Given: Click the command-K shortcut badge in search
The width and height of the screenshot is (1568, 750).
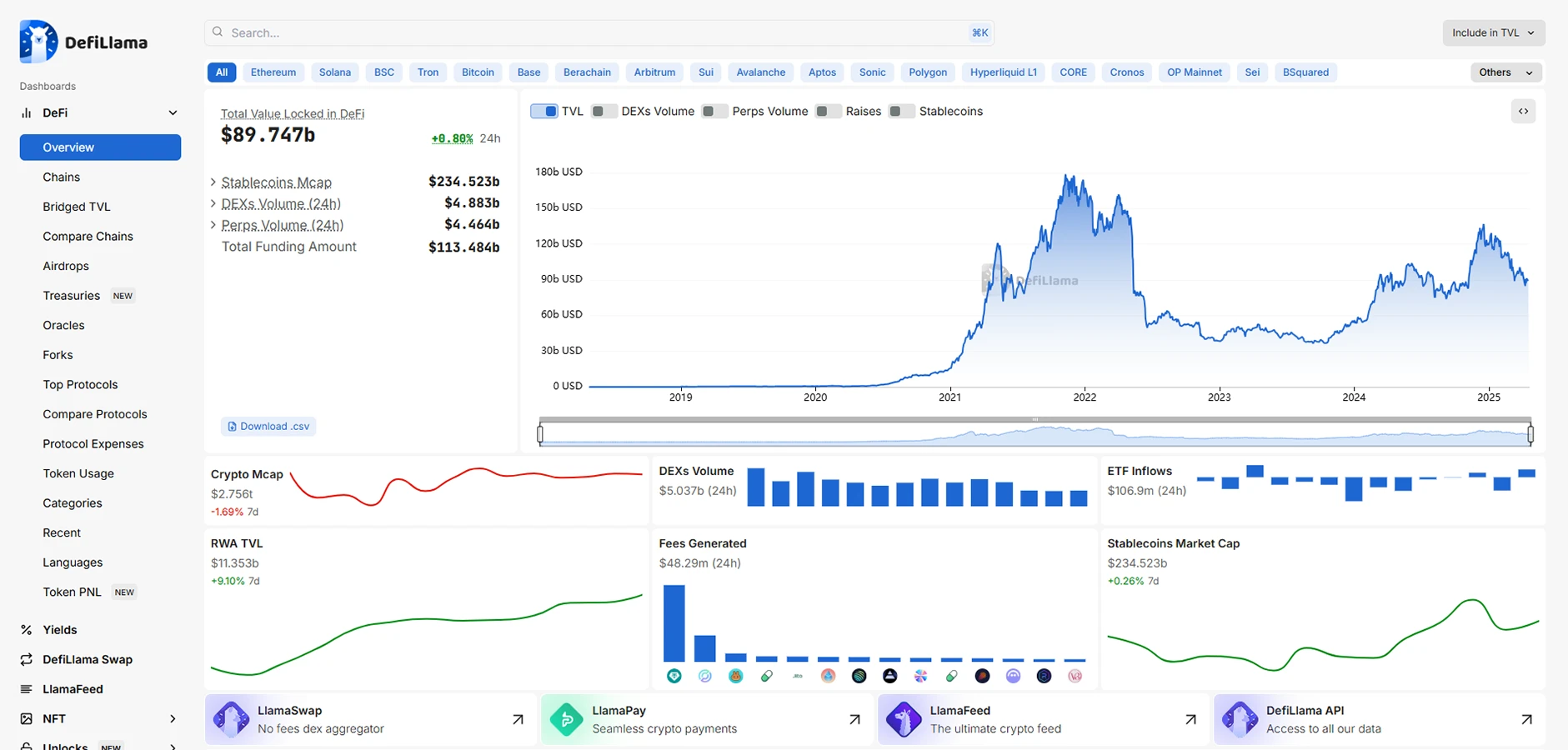Looking at the screenshot, I should click(979, 32).
